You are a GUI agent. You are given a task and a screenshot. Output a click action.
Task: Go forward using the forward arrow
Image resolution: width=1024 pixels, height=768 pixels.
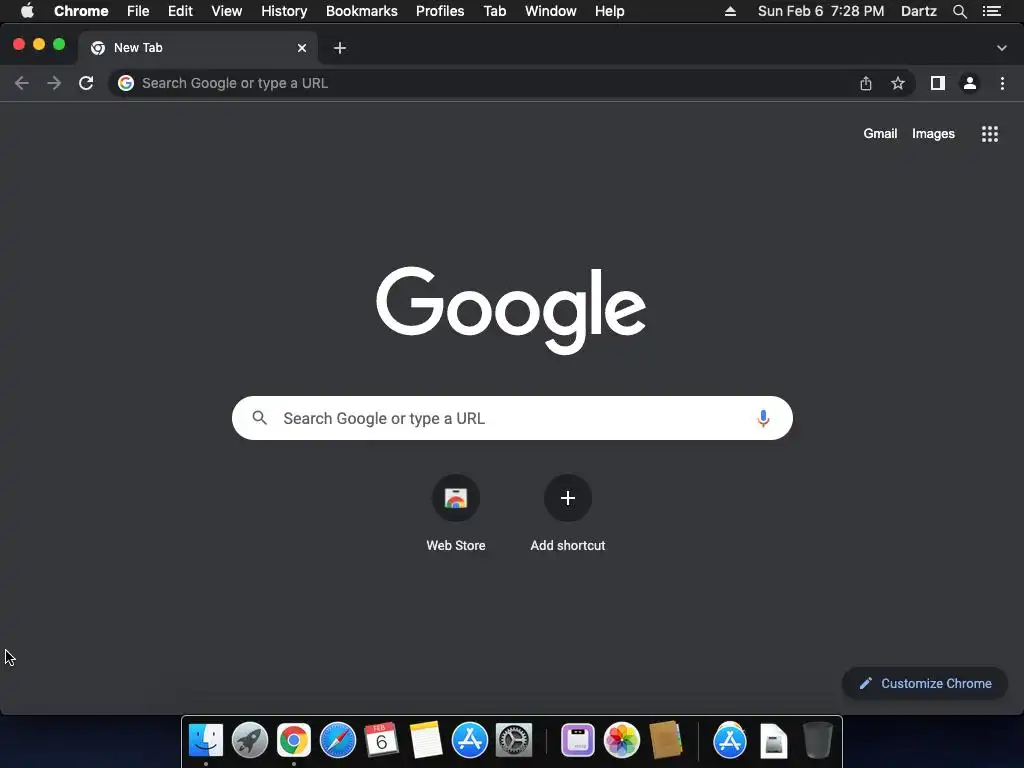pos(54,83)
